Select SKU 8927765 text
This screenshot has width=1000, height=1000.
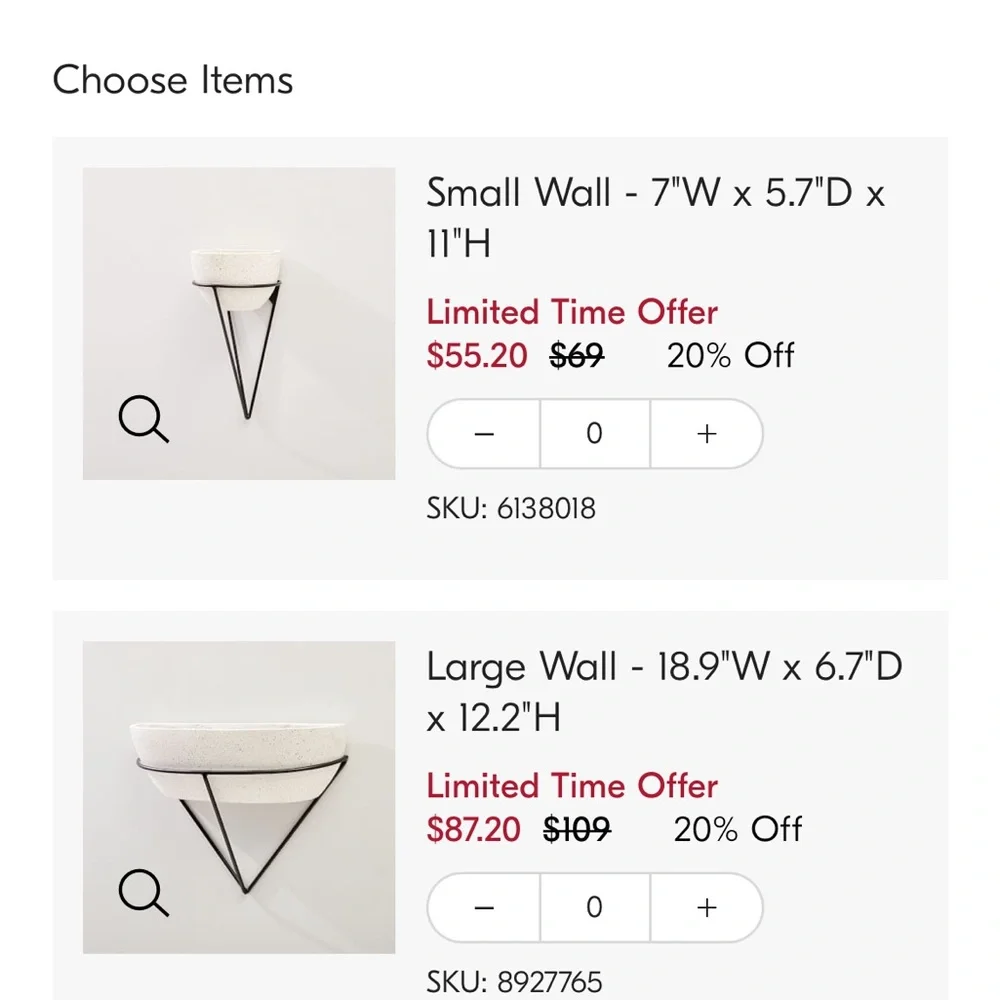514,982
